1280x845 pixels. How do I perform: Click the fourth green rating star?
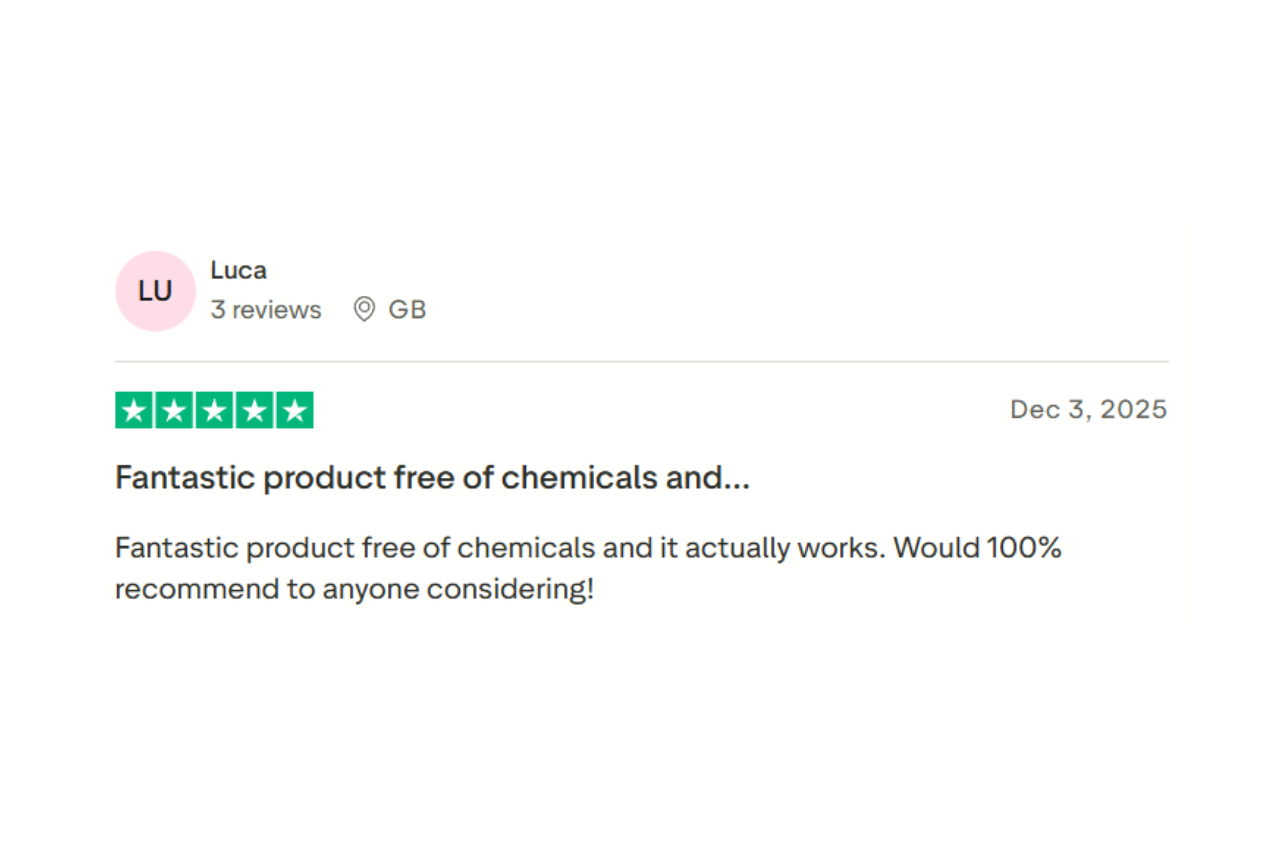point(254,410)
